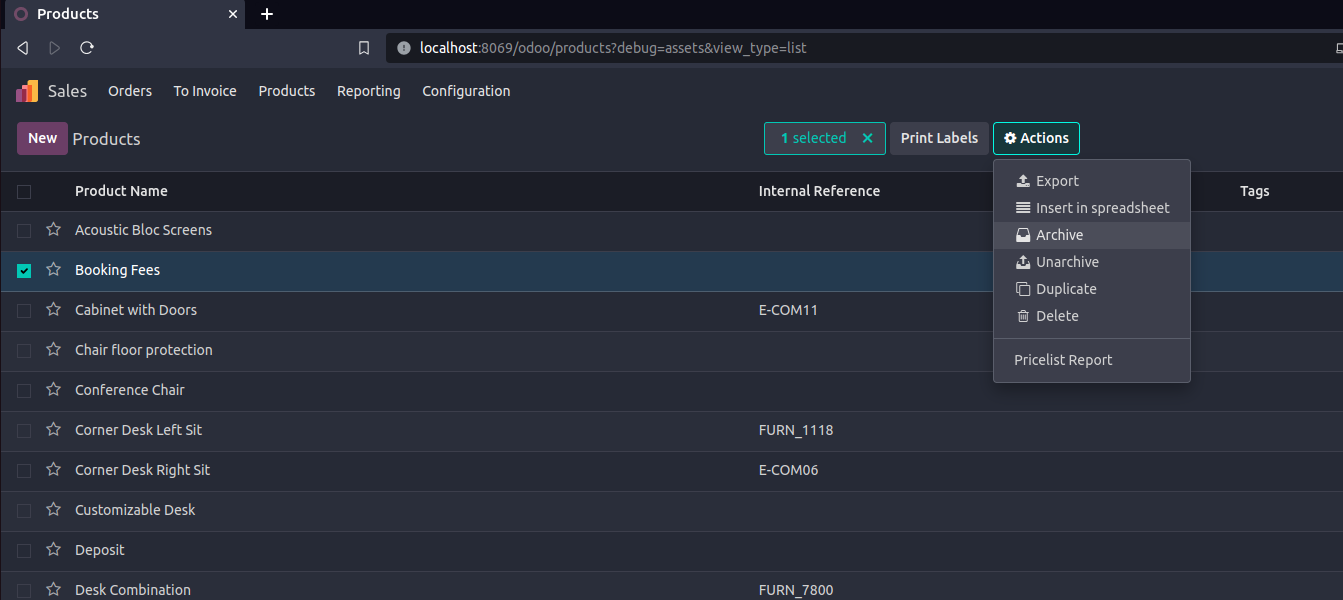Delete the selected product
Screen dimensions: 1343x600
tap(1092, 316)
